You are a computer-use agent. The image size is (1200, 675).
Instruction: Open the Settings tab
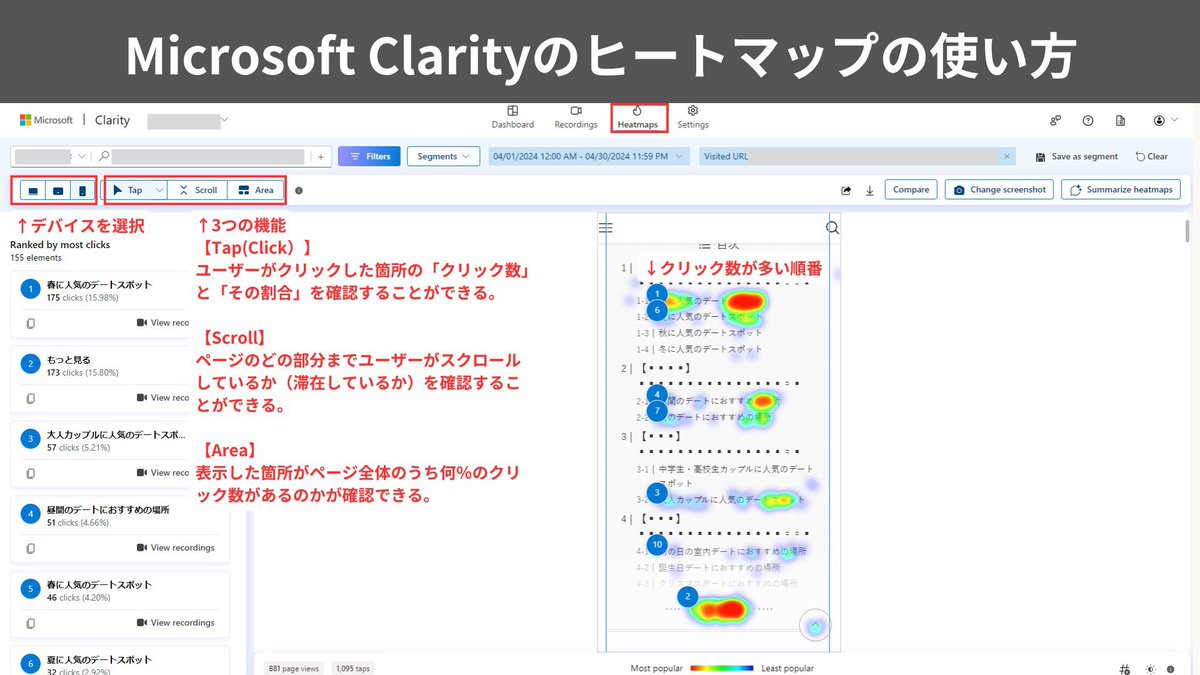[693, 117]
